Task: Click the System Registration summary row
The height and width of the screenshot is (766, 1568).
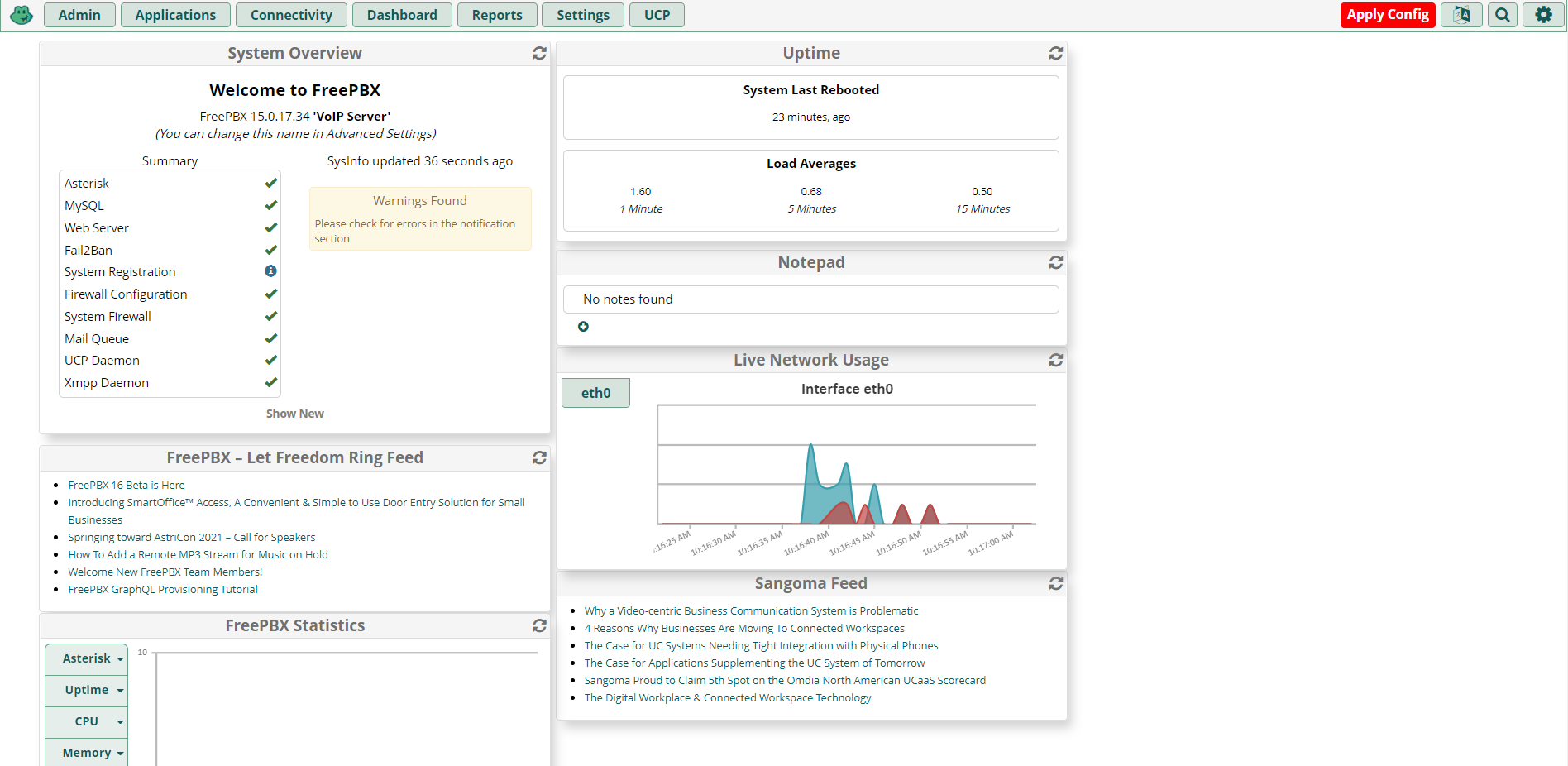Action: (x=170, y=272)
